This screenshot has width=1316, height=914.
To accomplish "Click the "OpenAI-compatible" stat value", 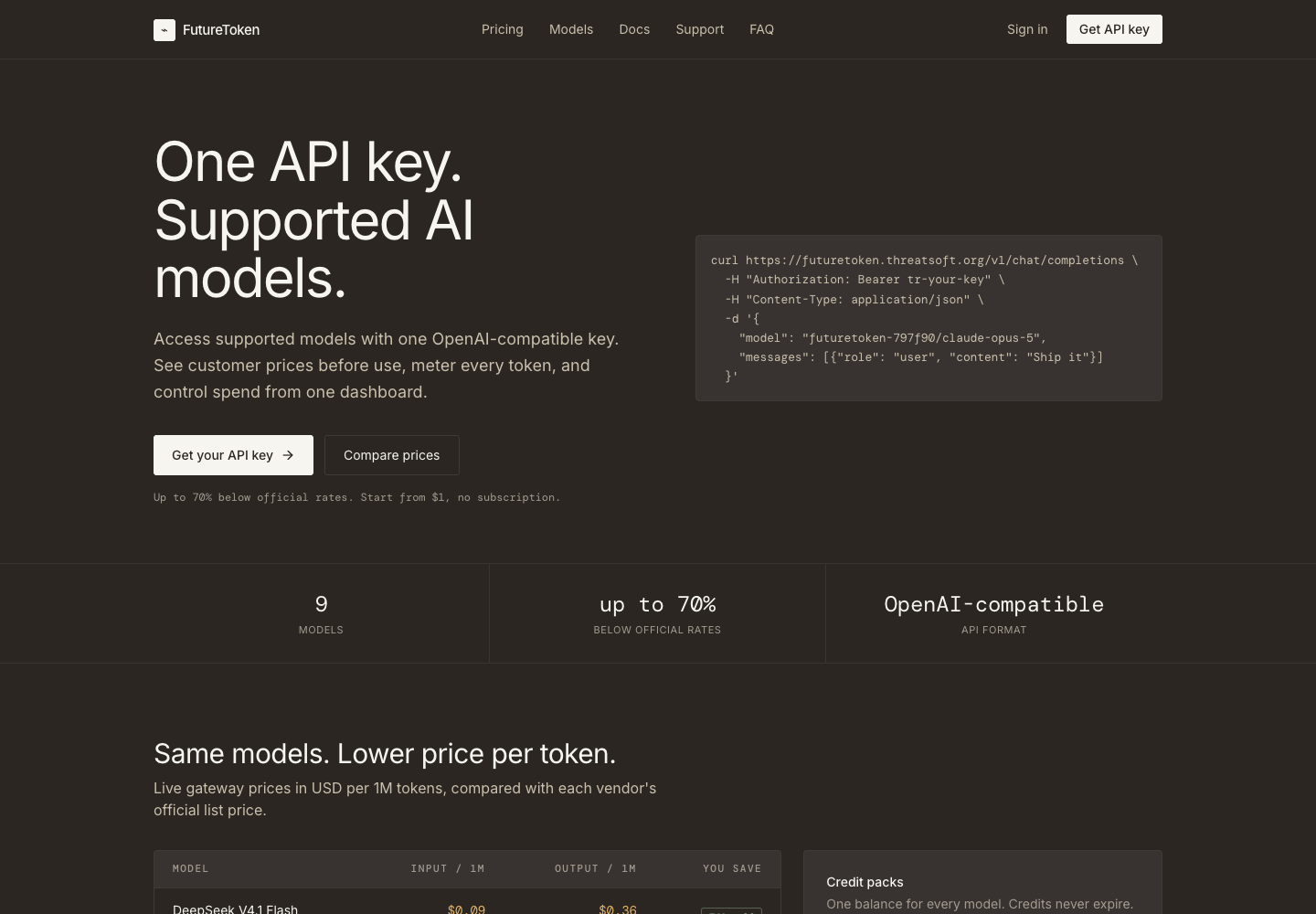I will [x=993, y=604].
